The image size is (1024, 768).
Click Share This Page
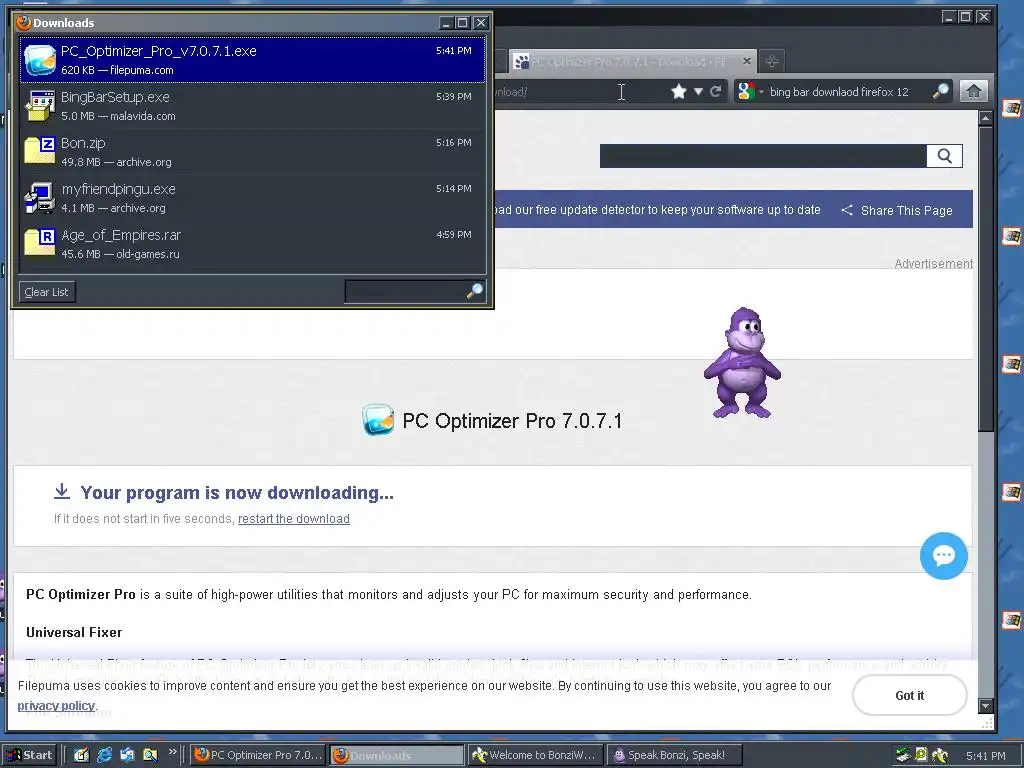tap(897, 210)
